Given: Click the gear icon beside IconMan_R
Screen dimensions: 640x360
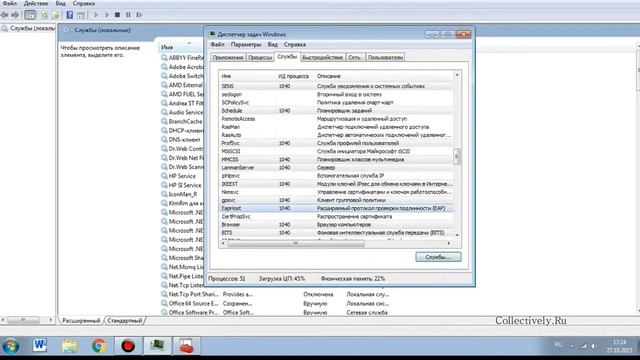Looking at the screenshot, I should coord(164,194).
